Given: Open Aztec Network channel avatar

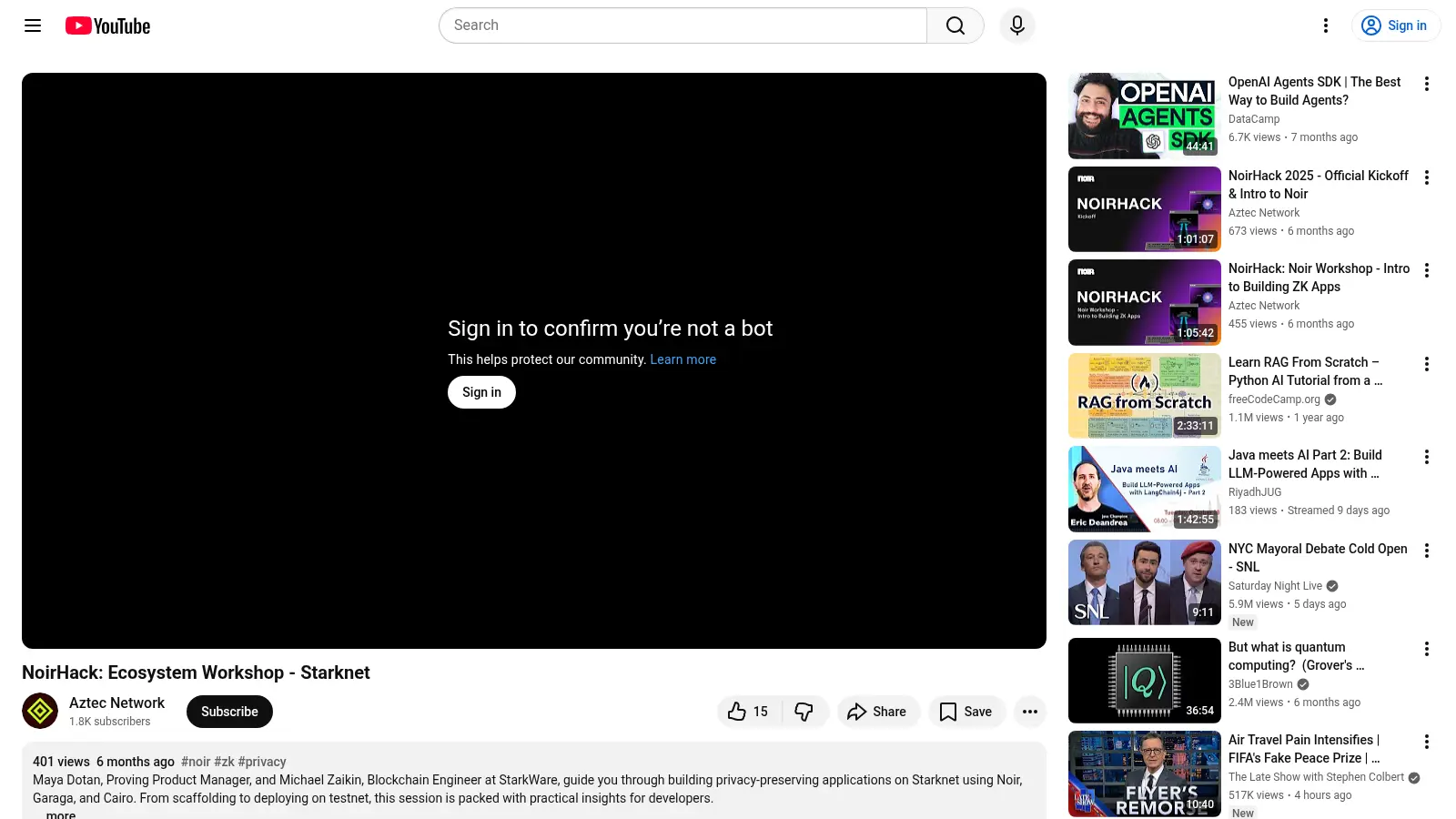Looking at the screenshot, I should tap(40, 712).
